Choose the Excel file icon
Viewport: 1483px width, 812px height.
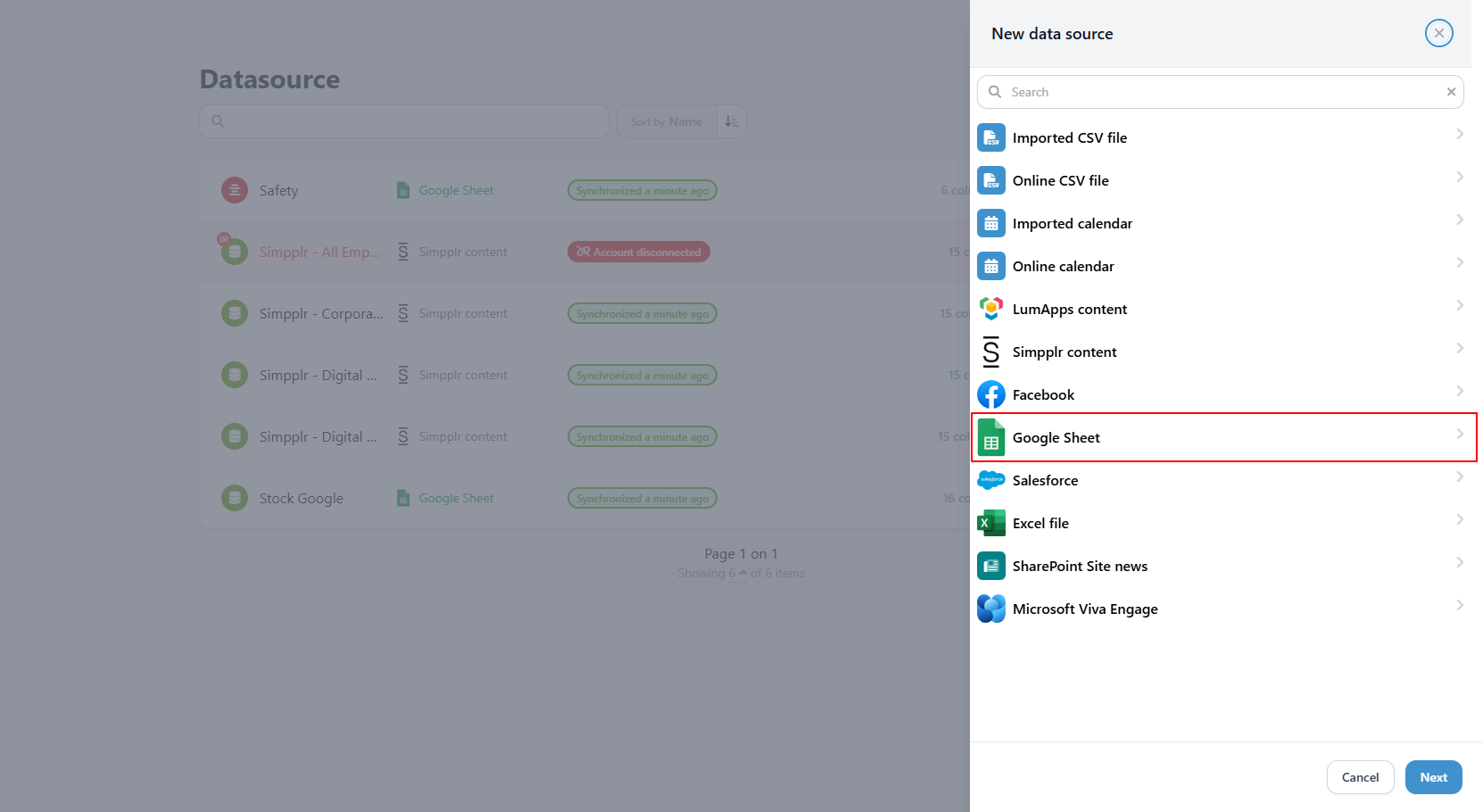point(991,523)
